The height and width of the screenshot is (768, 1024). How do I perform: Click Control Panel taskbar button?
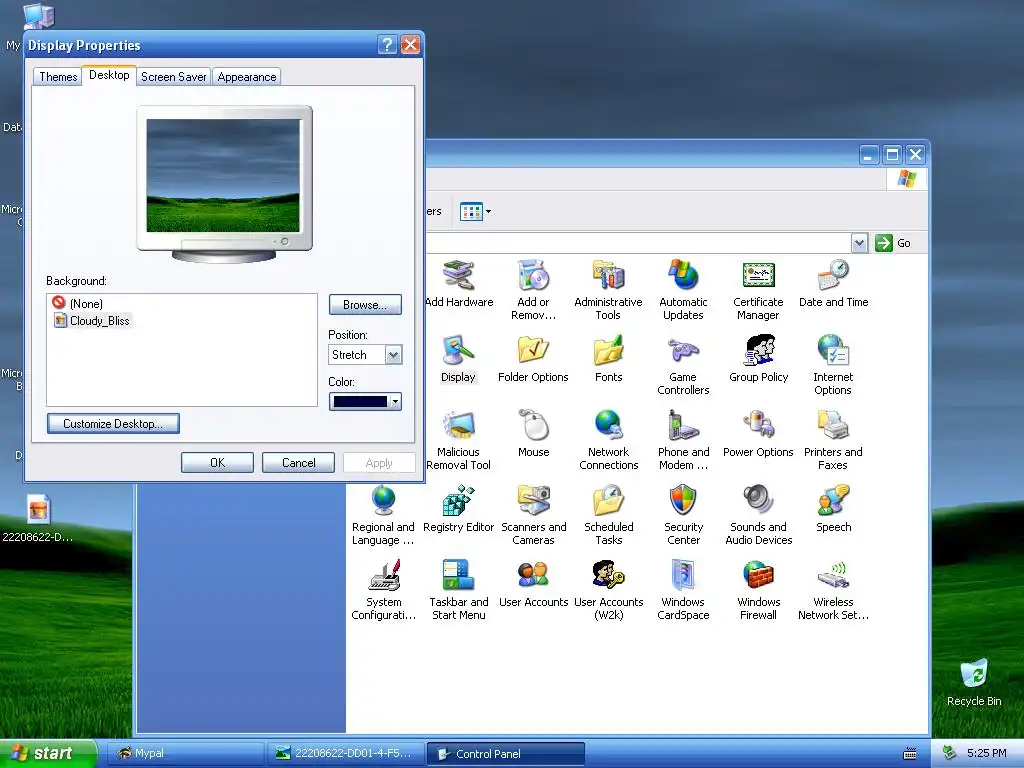click(x=505, y=753)
